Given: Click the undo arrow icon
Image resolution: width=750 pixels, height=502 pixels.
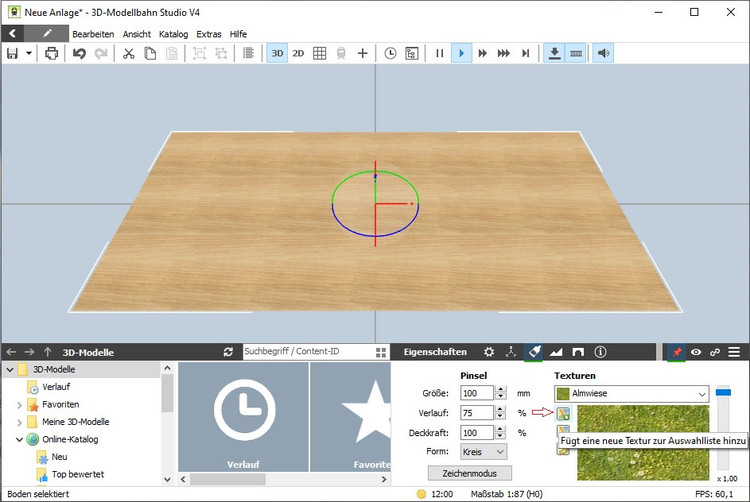Looking at the screenshot, I should [x=79, y=53].
